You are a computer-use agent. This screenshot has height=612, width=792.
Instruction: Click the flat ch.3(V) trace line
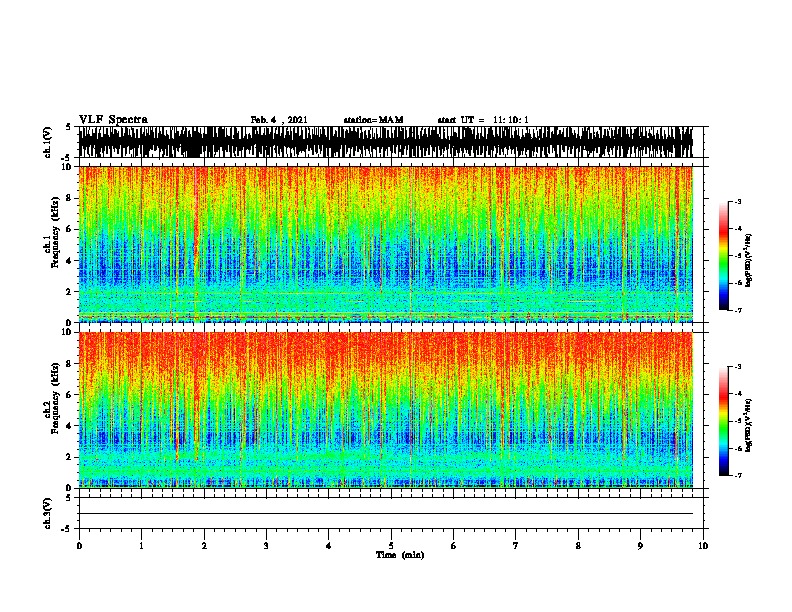click(385, 514)
